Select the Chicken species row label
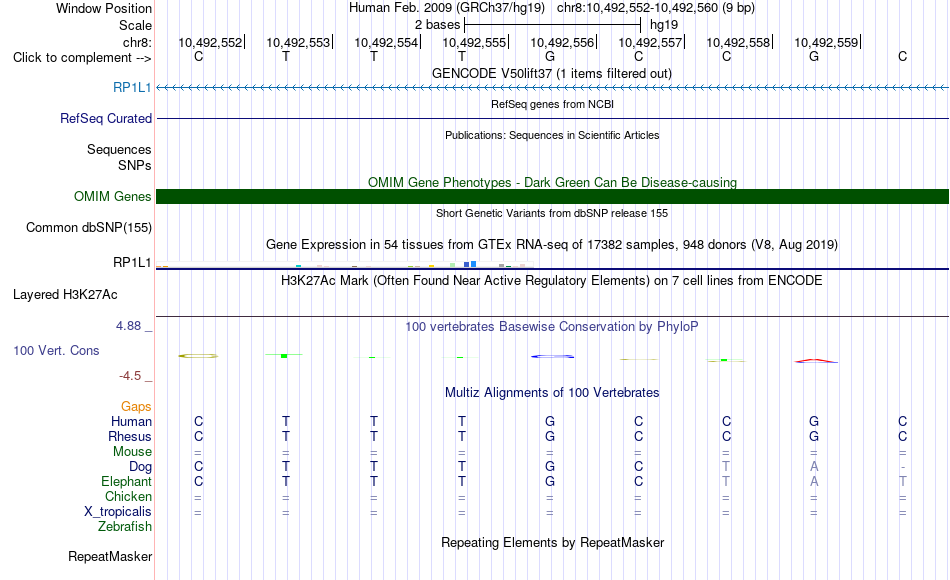 point(128,496)
